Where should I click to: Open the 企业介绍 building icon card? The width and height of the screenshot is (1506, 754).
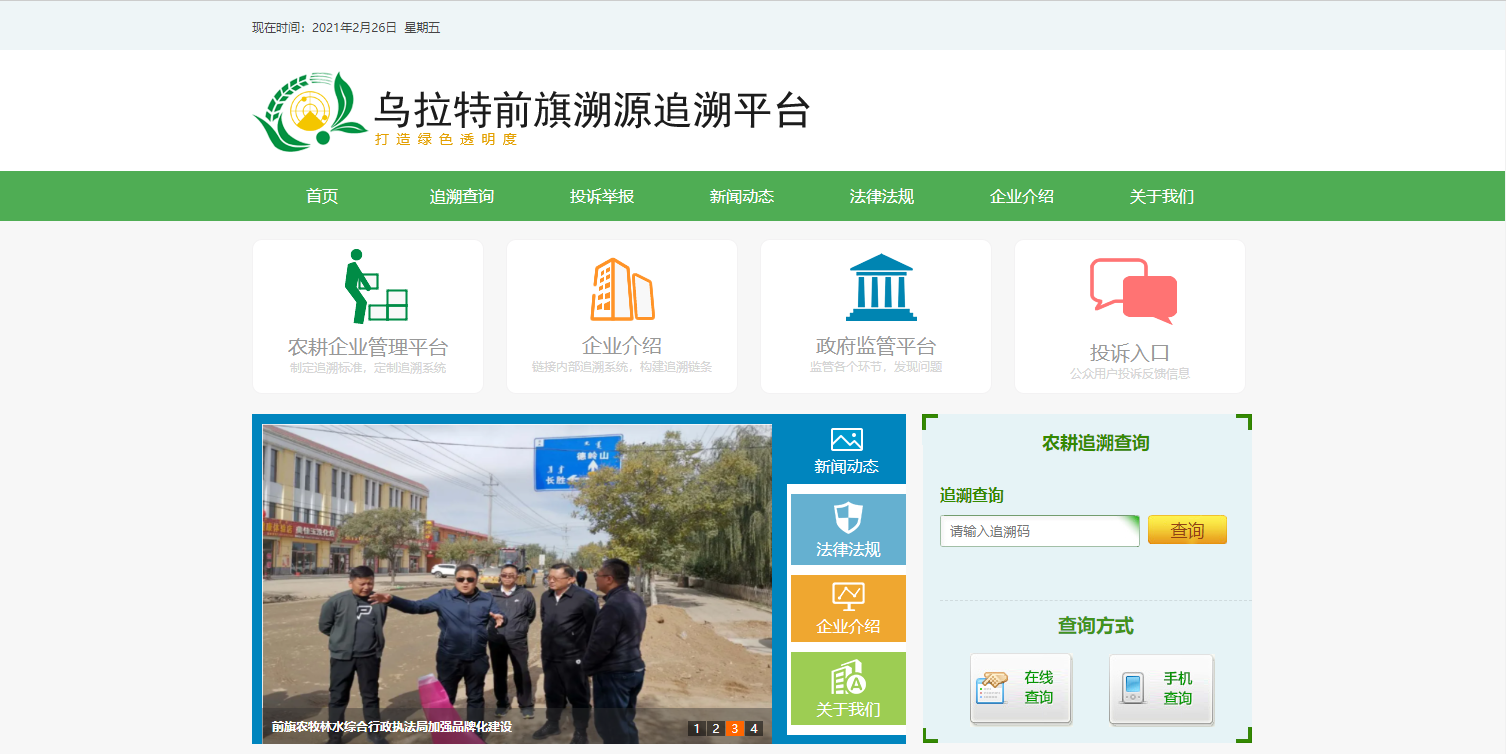pos(621,283)
